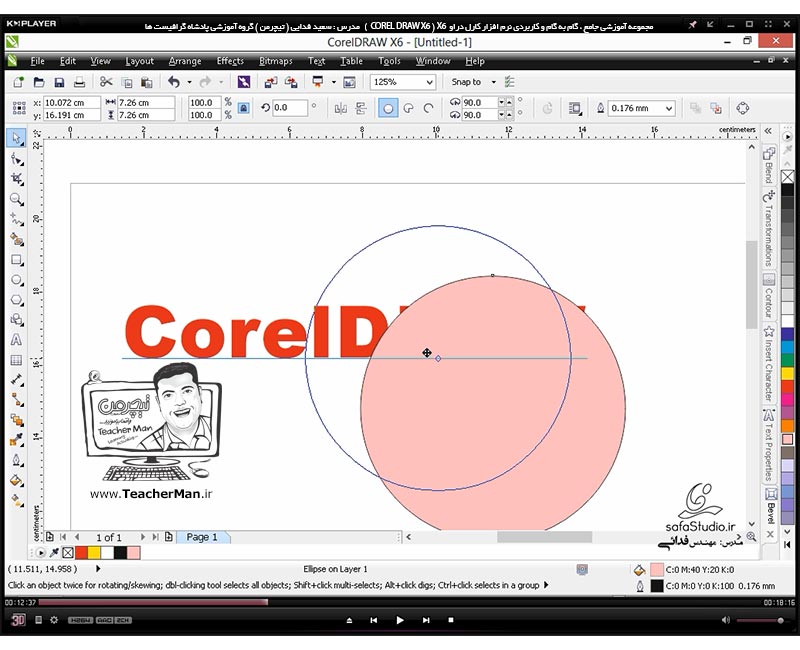Open the Undo history dropdown arrow
800x650 pixels.
tap(189, 82)
